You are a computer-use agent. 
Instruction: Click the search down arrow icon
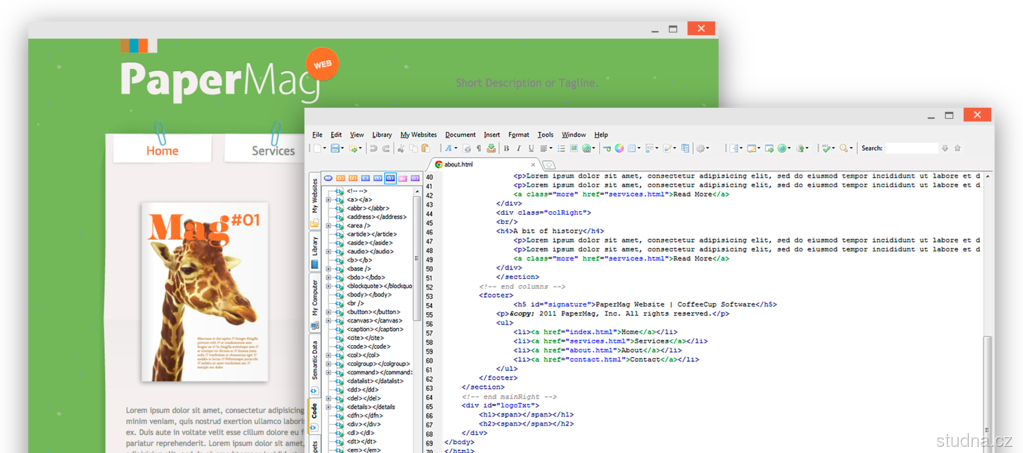pyautogui.click(x=944, y=148)
